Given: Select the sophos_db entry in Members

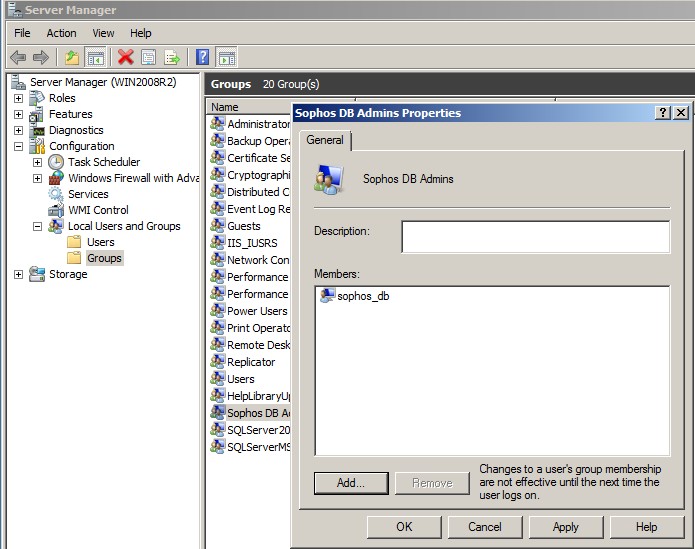Looking at the screenshot, I should tap(355, 296).
